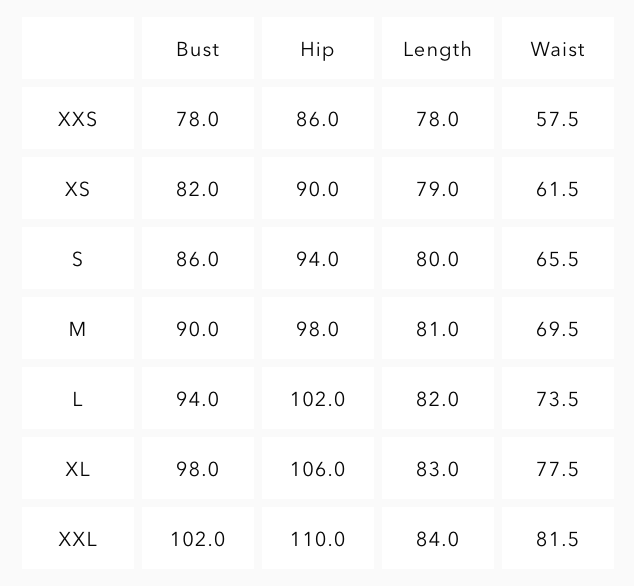The height and width of the screenshot is (586, 634).
Task: Click the XXL bust value 102.0
Action: pyautogui.click(x=198, y=539)
